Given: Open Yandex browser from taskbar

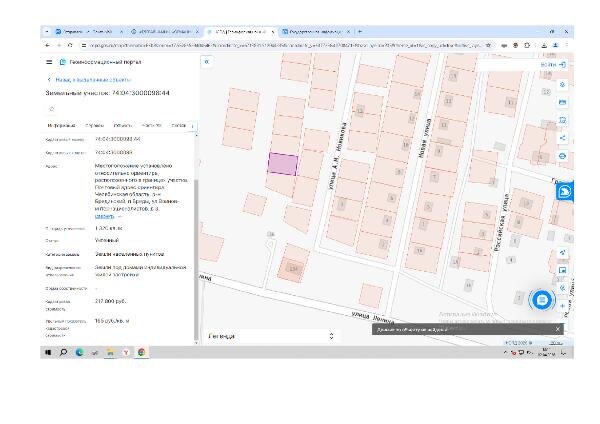Looking at the screenshot, I should pos(126,352).
